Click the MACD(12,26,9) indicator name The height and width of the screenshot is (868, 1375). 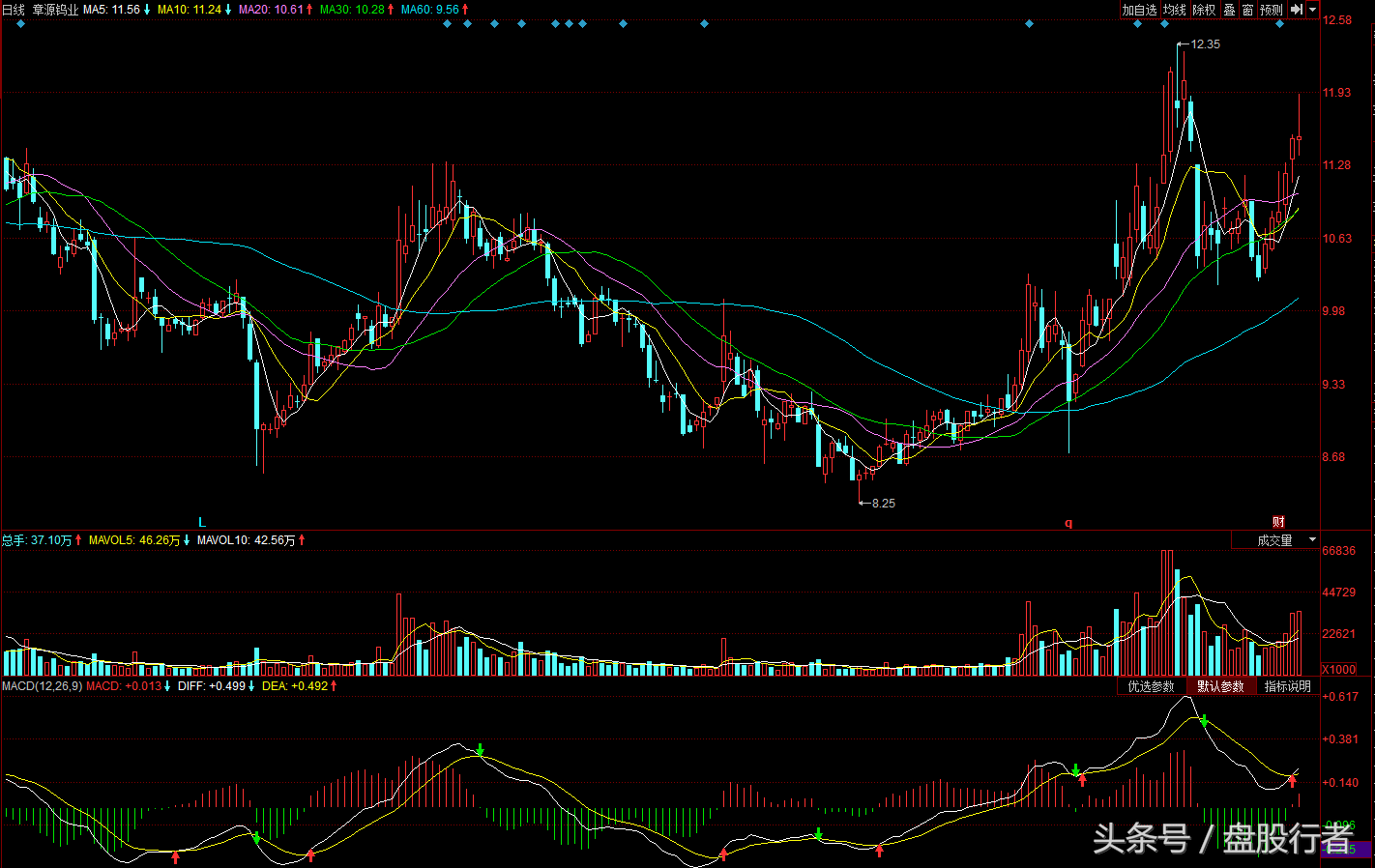pyautogui.click(x=42, y=686)
